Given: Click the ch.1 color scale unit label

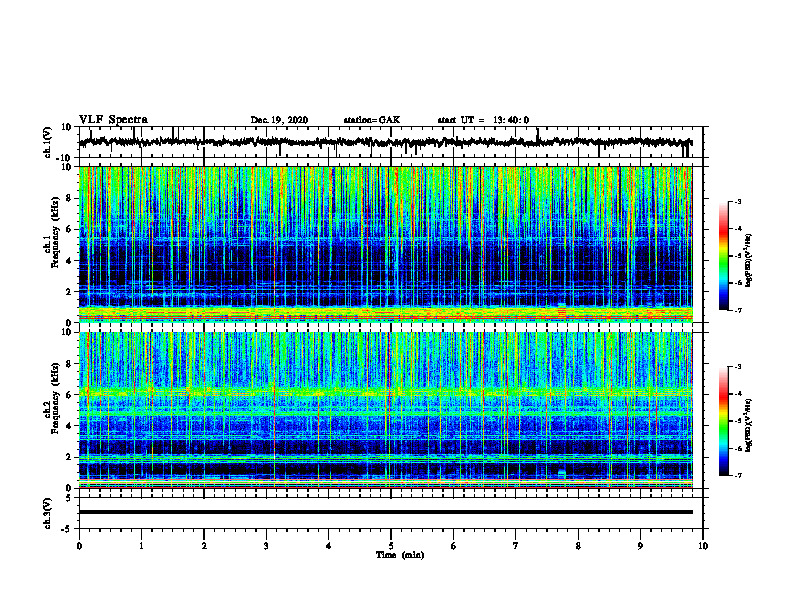Looking at the screenshot, I should [749, 261].
